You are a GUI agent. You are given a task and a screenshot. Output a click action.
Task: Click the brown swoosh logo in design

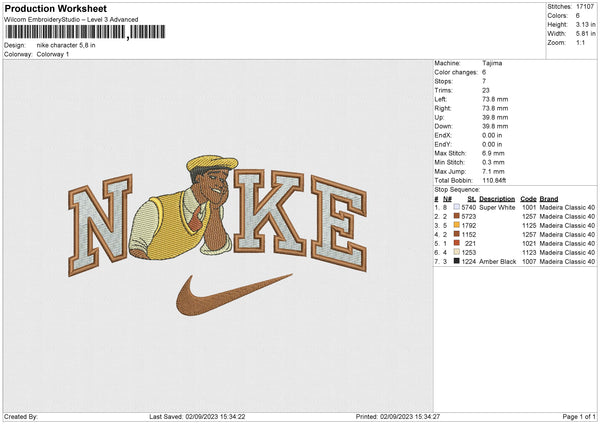click(234, 295)
